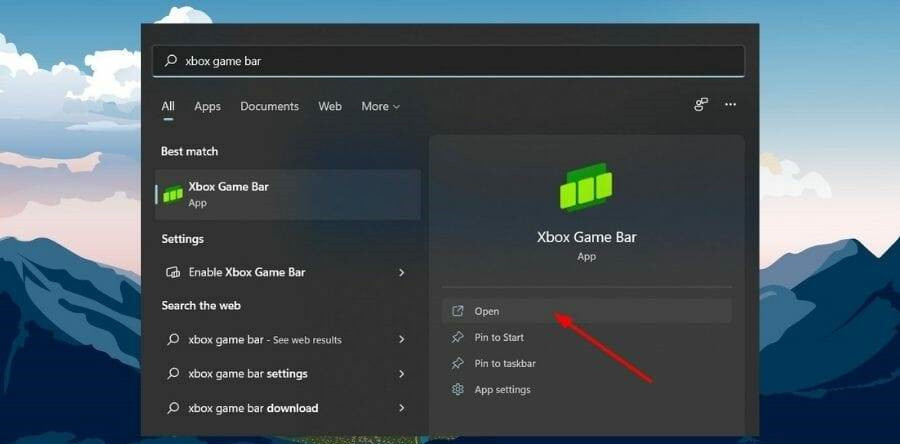Click the App settings gear icon
The image size is (900, 444).
pyautogui.click(x=458, y=390)
